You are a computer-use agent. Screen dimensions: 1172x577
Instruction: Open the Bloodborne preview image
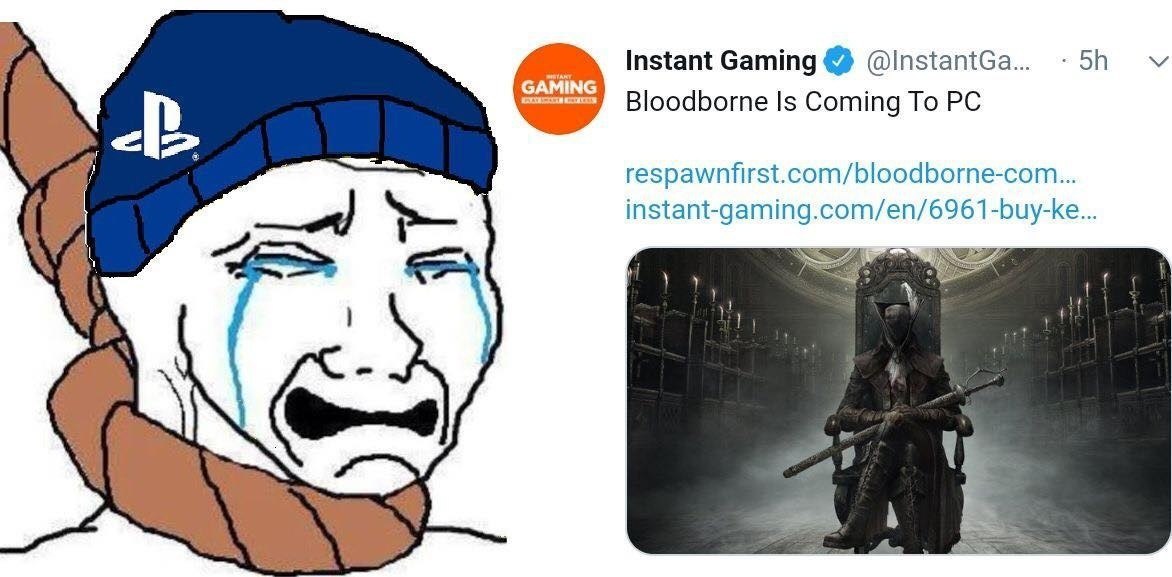(x=898, y=401)
